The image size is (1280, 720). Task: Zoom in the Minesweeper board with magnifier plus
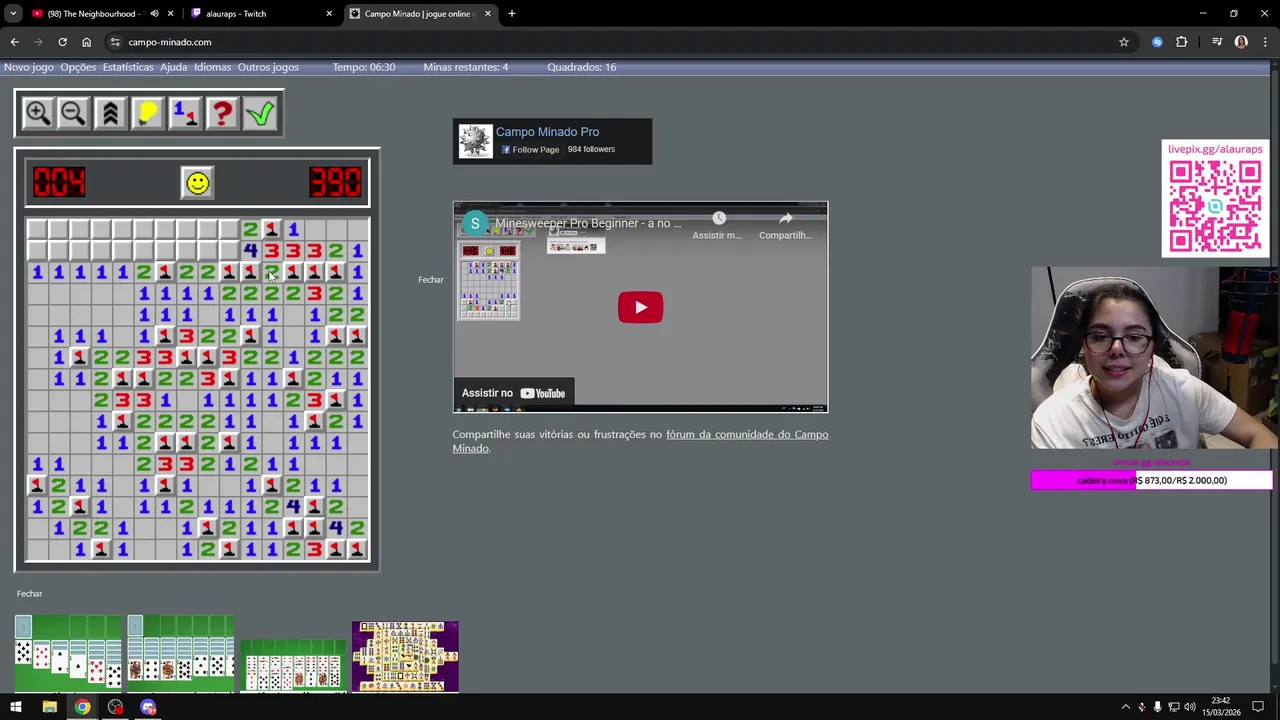pos(38,113)
